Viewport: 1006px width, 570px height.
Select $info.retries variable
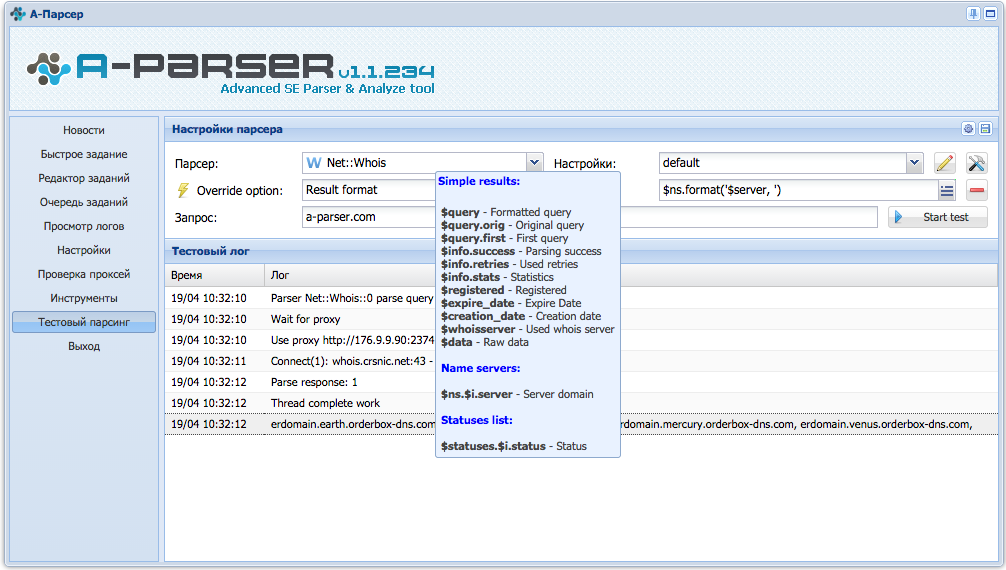tap(475, 264)
